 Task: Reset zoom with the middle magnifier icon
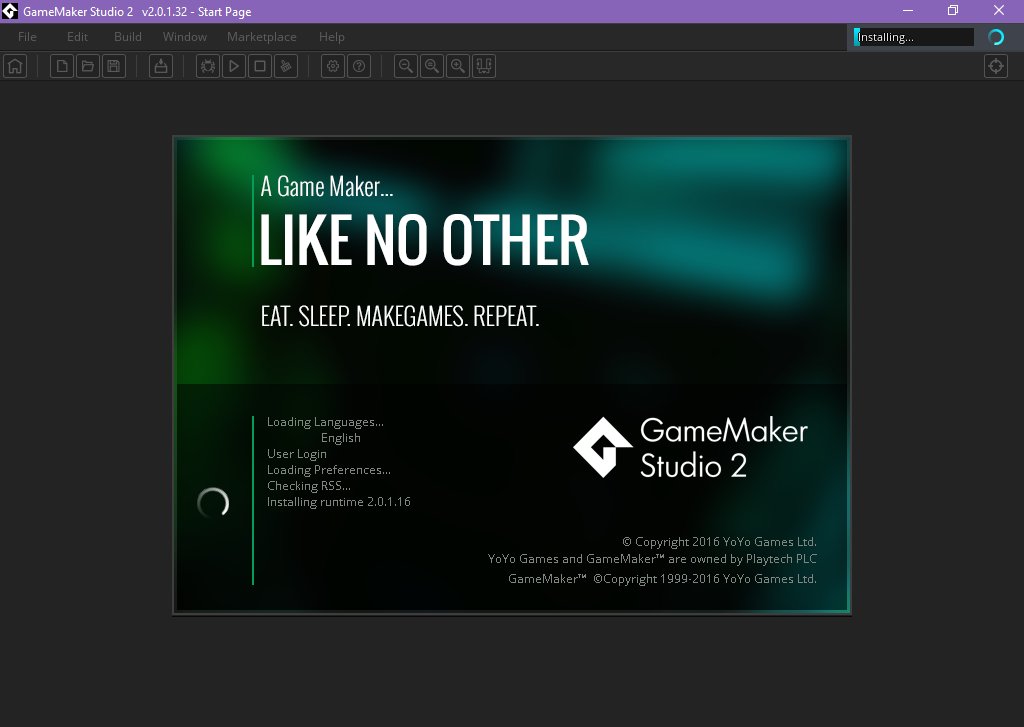(432, 66)
